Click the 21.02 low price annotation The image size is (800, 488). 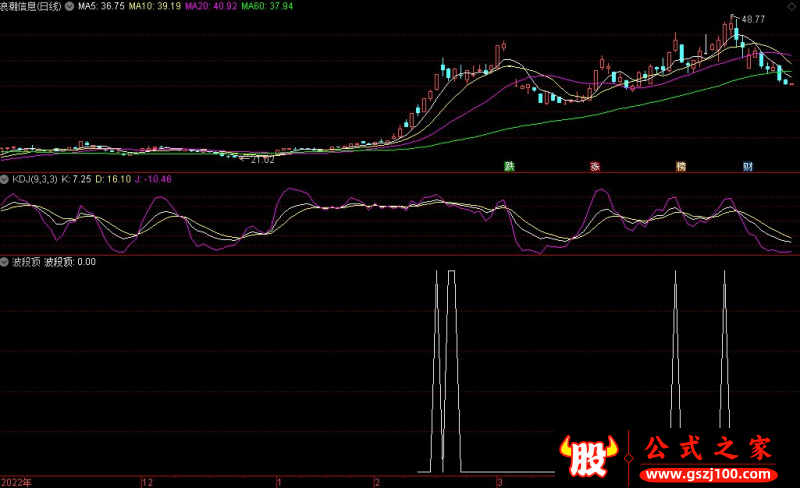pos(258,158)
